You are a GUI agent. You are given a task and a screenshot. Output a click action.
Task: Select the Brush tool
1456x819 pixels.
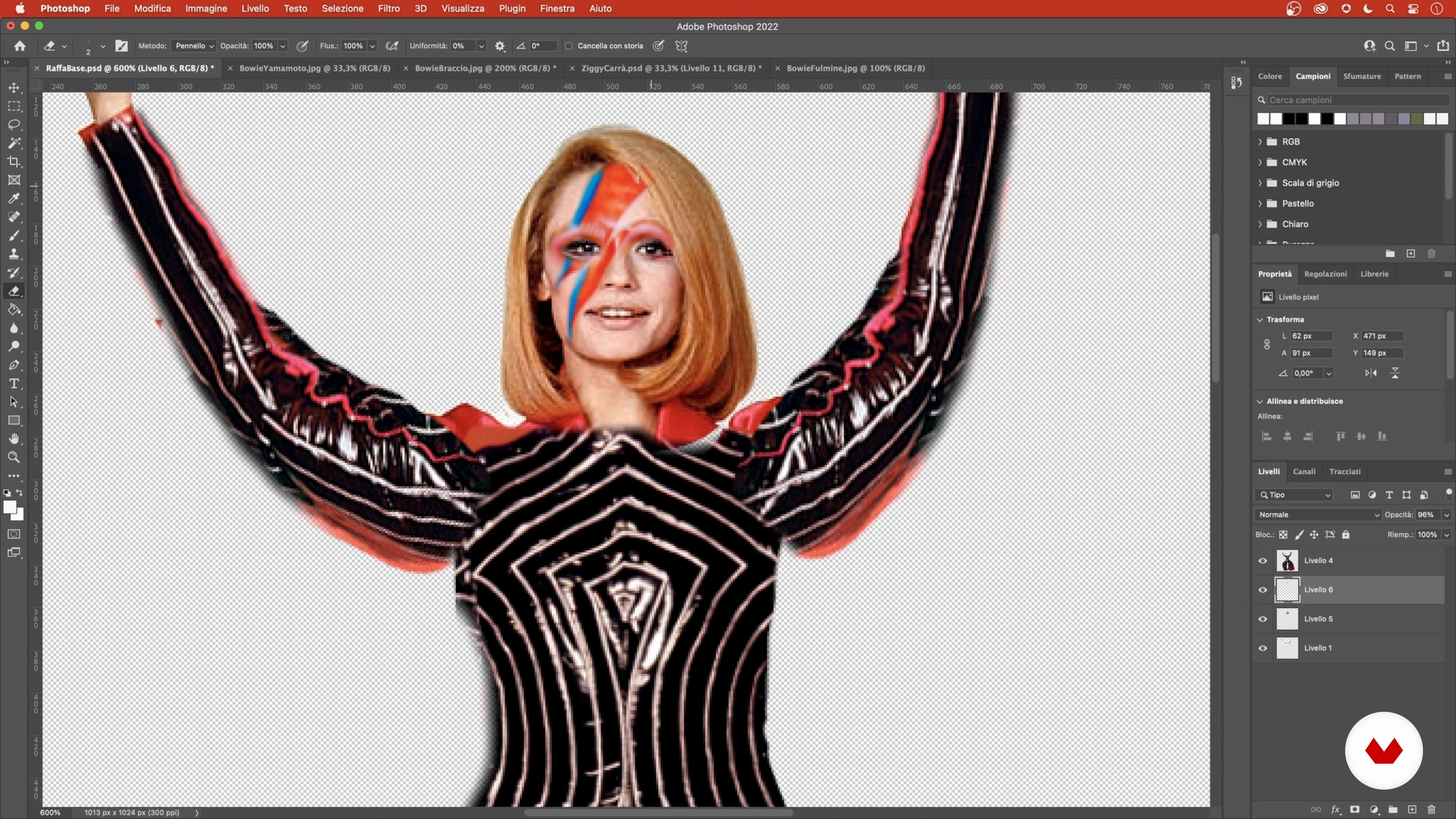pyautogui.click(x=14, y=236)
